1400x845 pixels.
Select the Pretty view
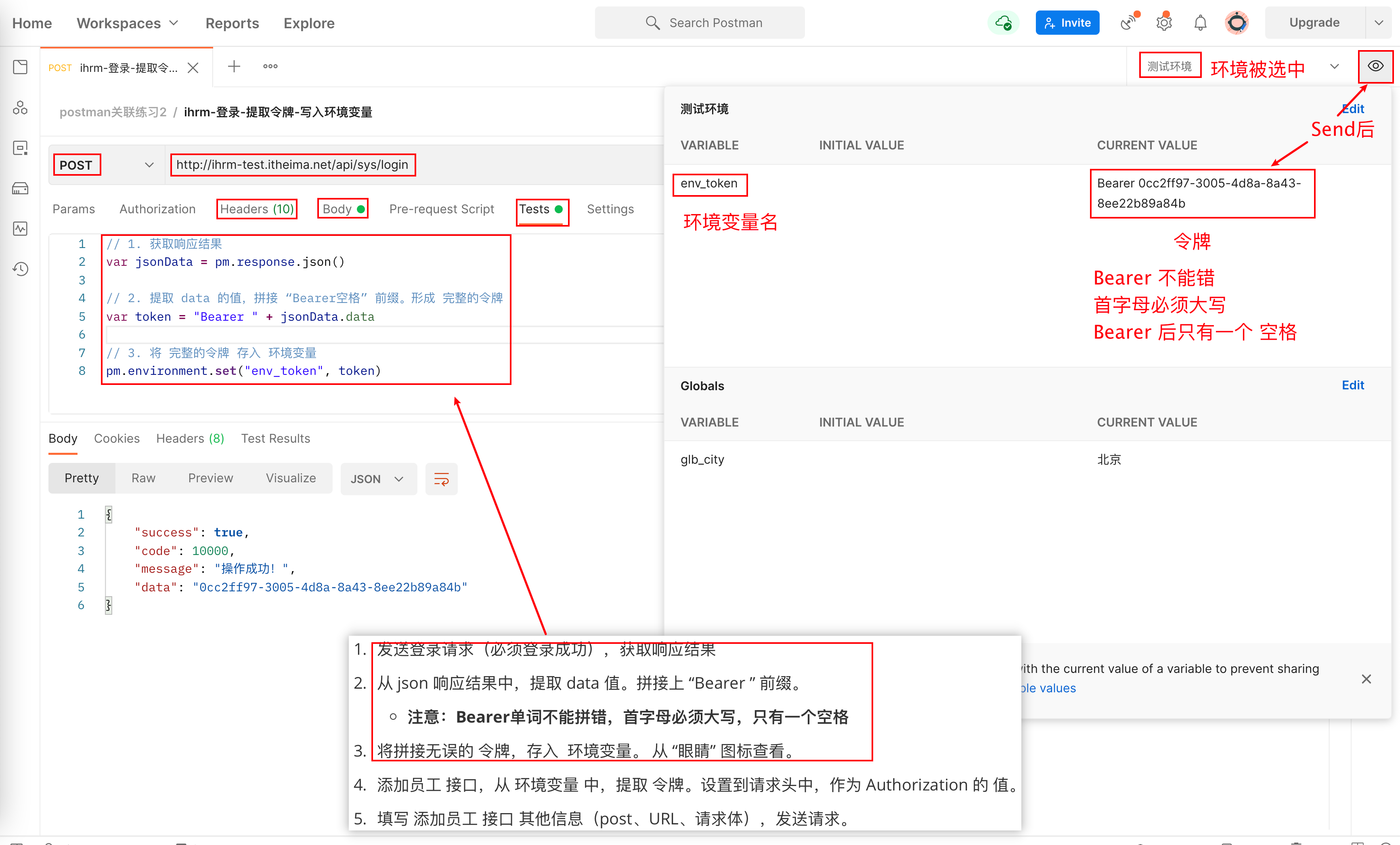82,478
